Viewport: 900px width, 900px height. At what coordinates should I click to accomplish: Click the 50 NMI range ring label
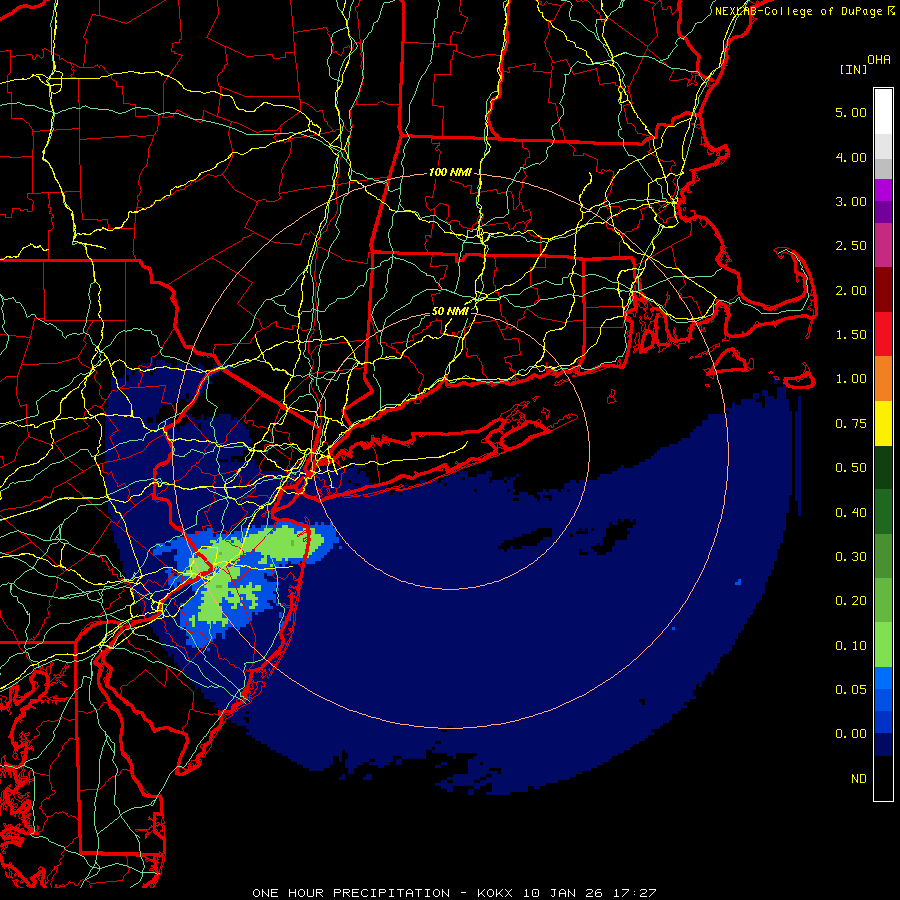pyautogui.click(x=450, y=311)
